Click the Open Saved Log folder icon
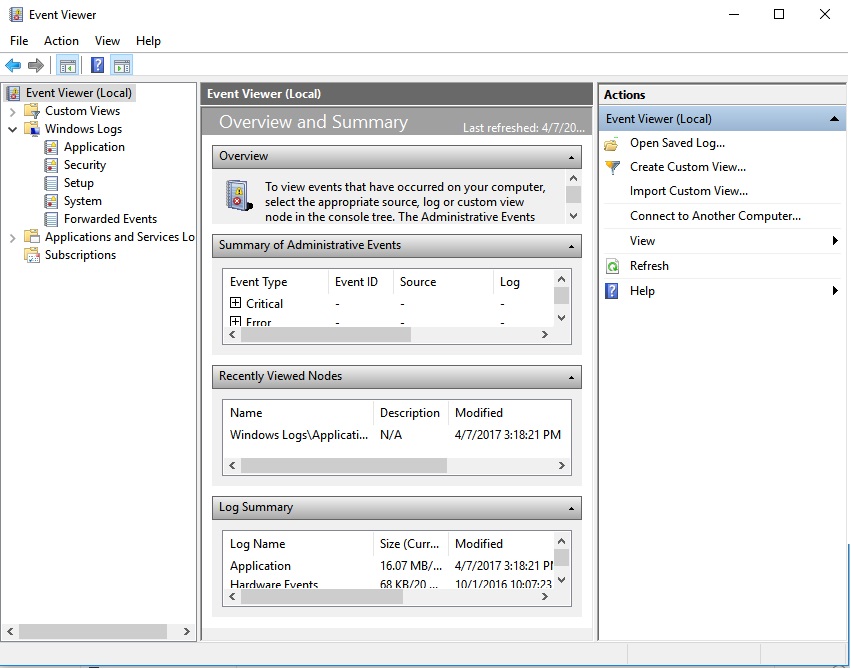Image resolution: width=851 pixels, height=669 pixels. coord(611,142)
